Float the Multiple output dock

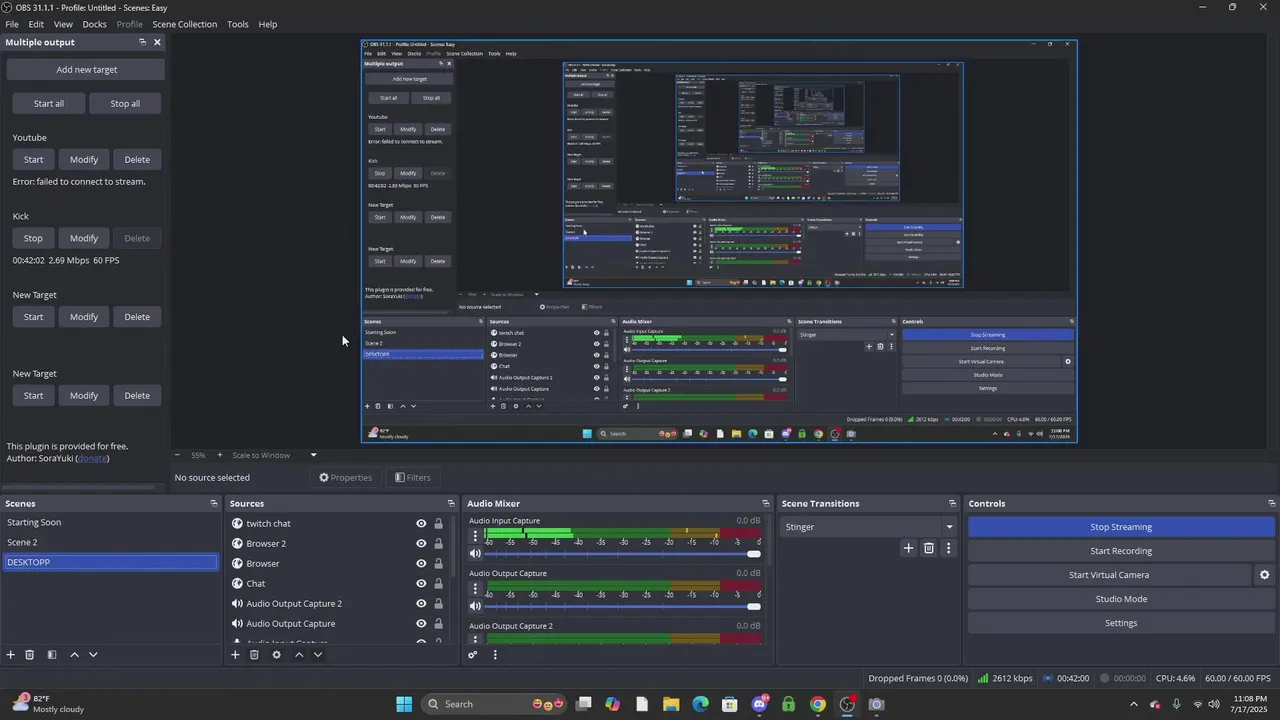click(x=142, y=42)
